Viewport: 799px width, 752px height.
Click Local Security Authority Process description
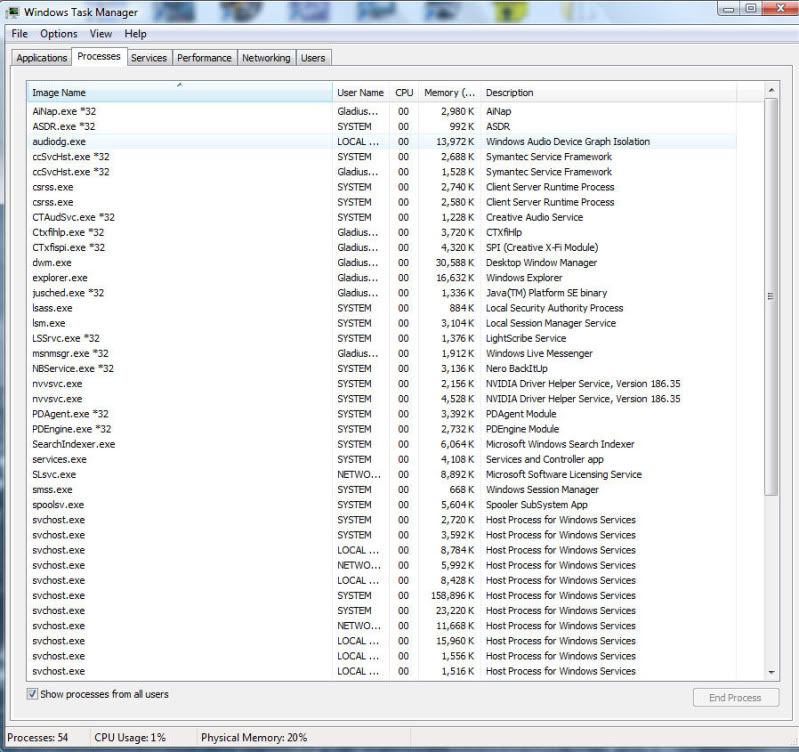(x=554, y=308)
